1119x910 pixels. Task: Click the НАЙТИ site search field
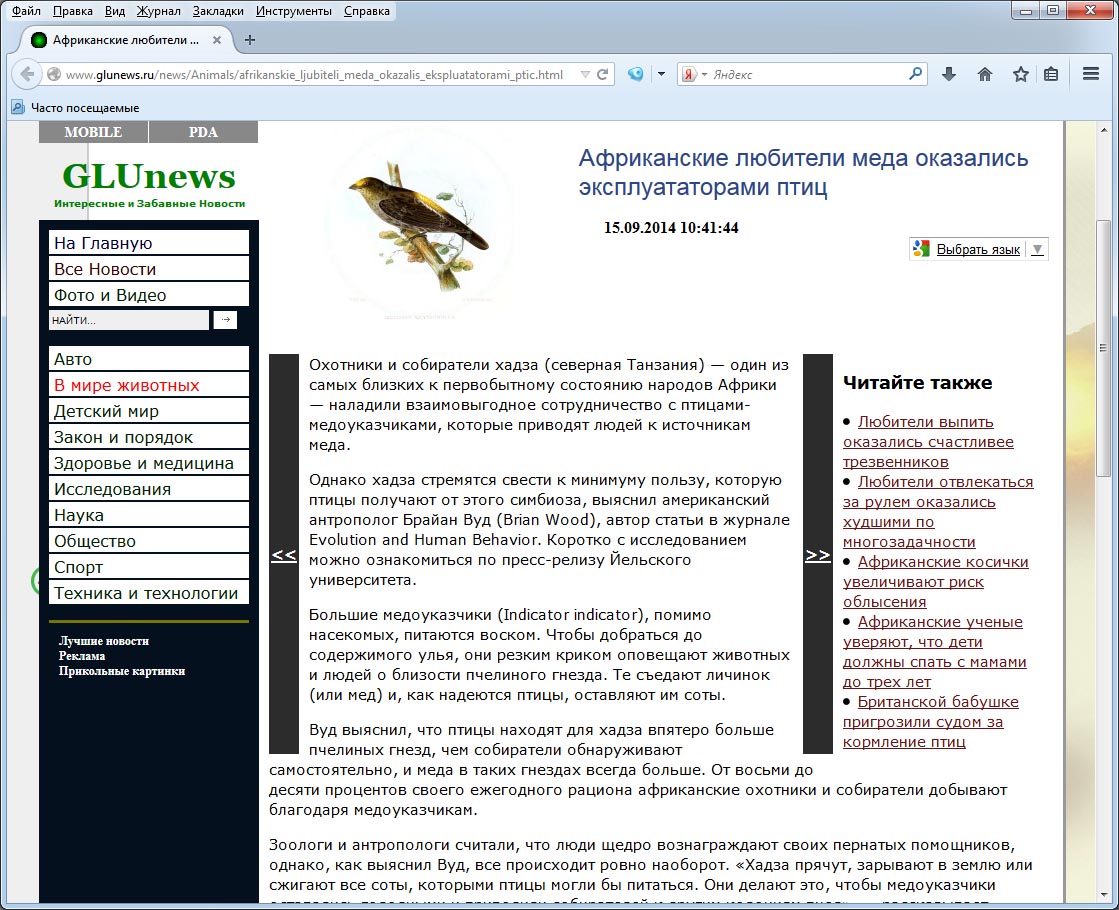coord(128,320)
